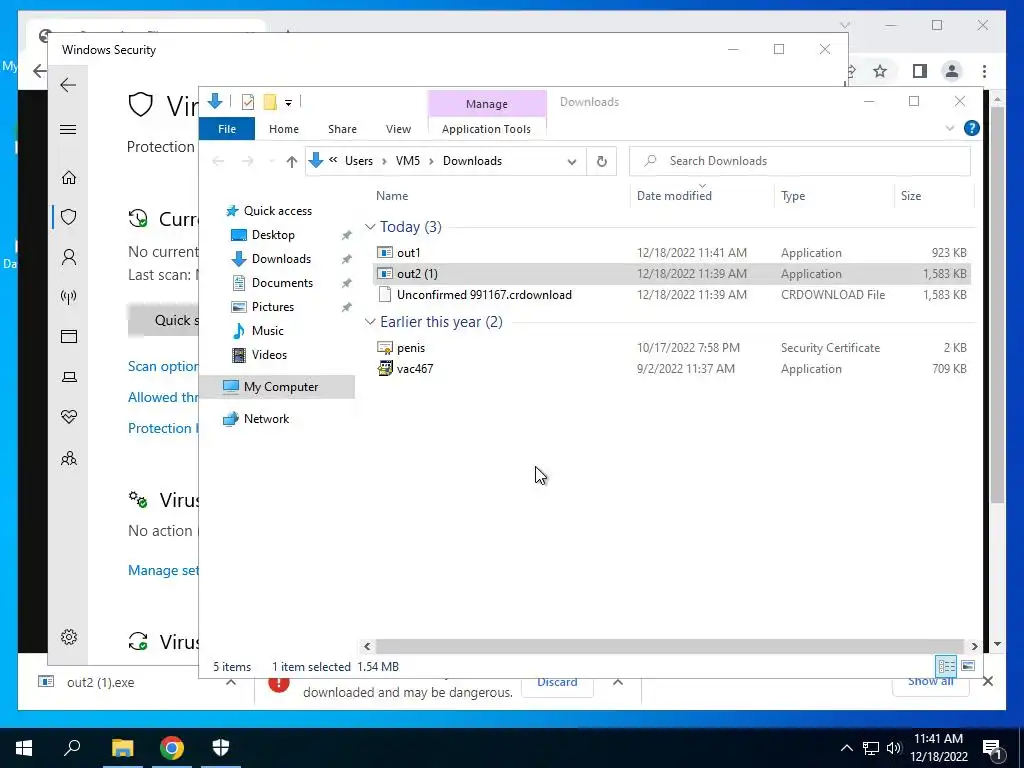Open Documents in navigation pane
Screen dimensions: 1024x768
click(282, 283)
